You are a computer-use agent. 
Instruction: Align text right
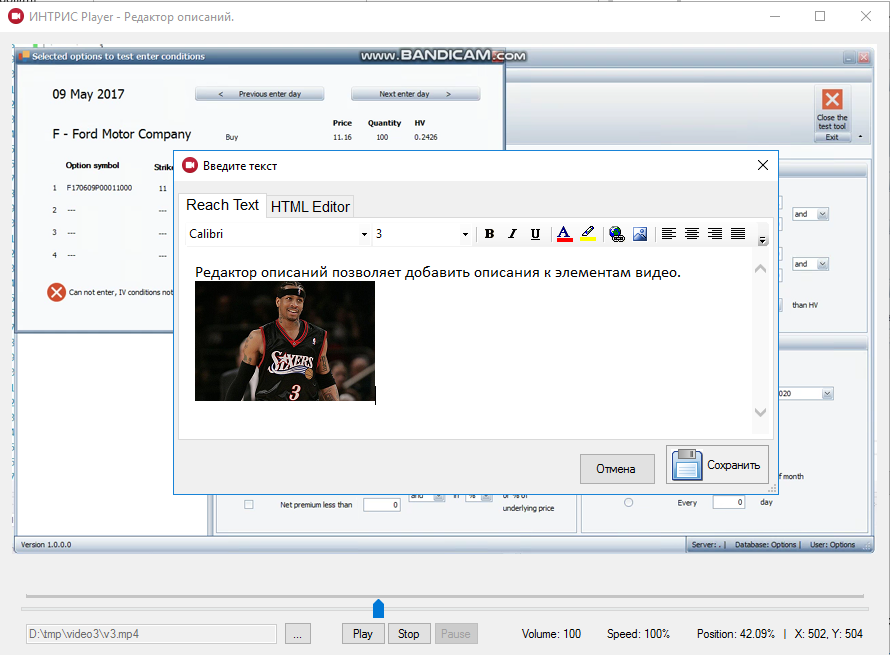click(x=715, y=234)
